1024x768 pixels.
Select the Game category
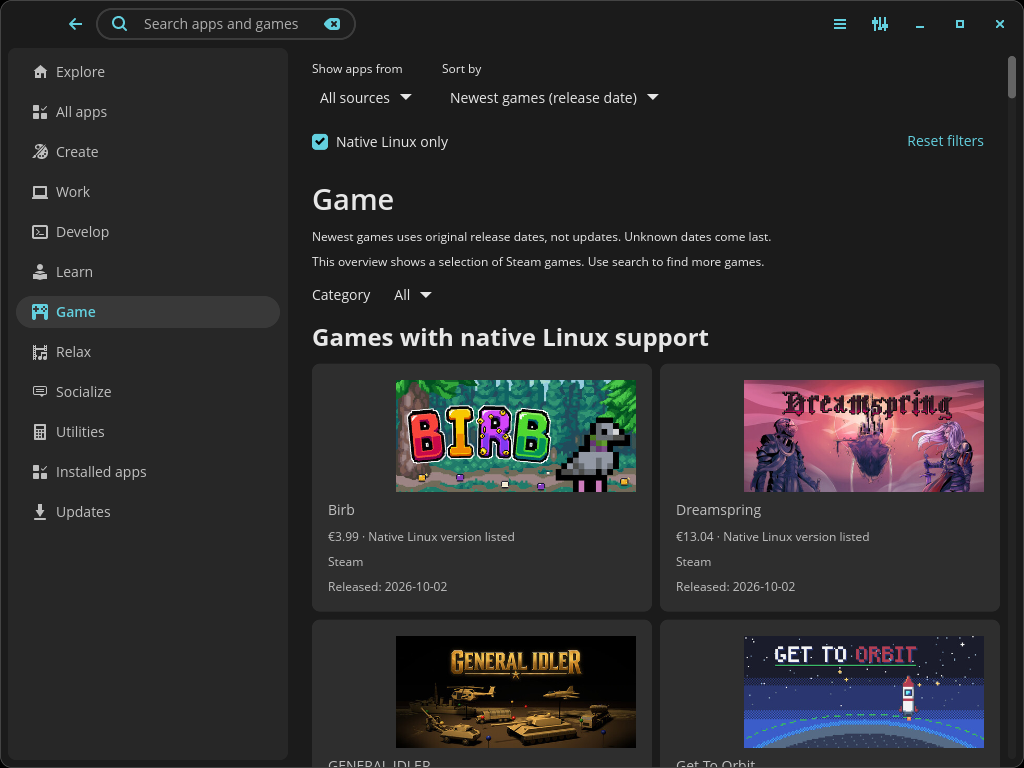click(x=148, y=312)
